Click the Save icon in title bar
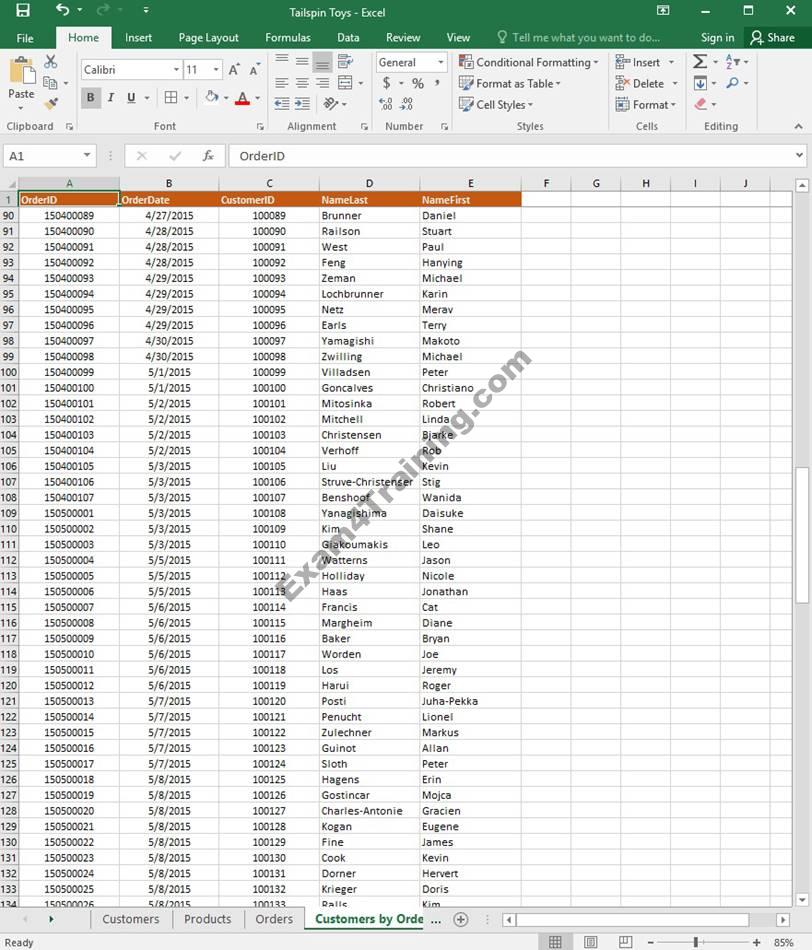Viewport: 812px width, 950px height. coord(23,11)
